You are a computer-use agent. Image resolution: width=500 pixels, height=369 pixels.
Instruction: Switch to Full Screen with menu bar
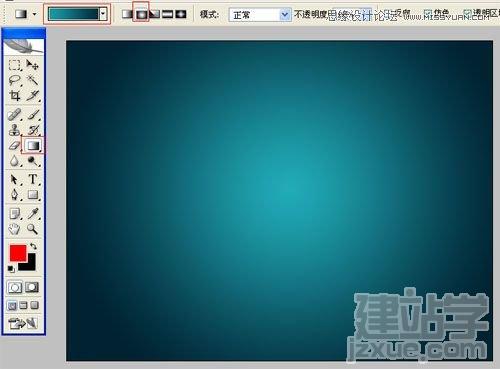(x=23, y=305)
